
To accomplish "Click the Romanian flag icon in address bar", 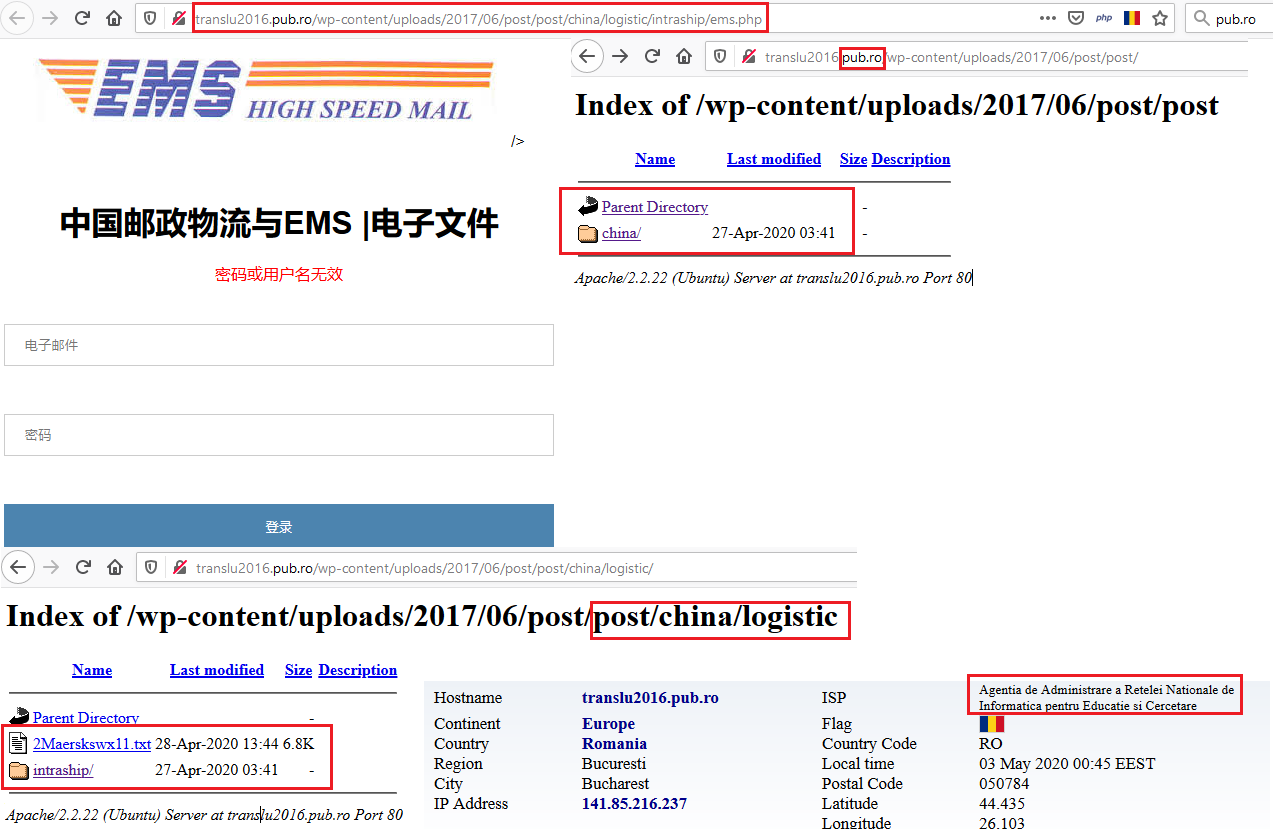I will tap(1132, 18).
